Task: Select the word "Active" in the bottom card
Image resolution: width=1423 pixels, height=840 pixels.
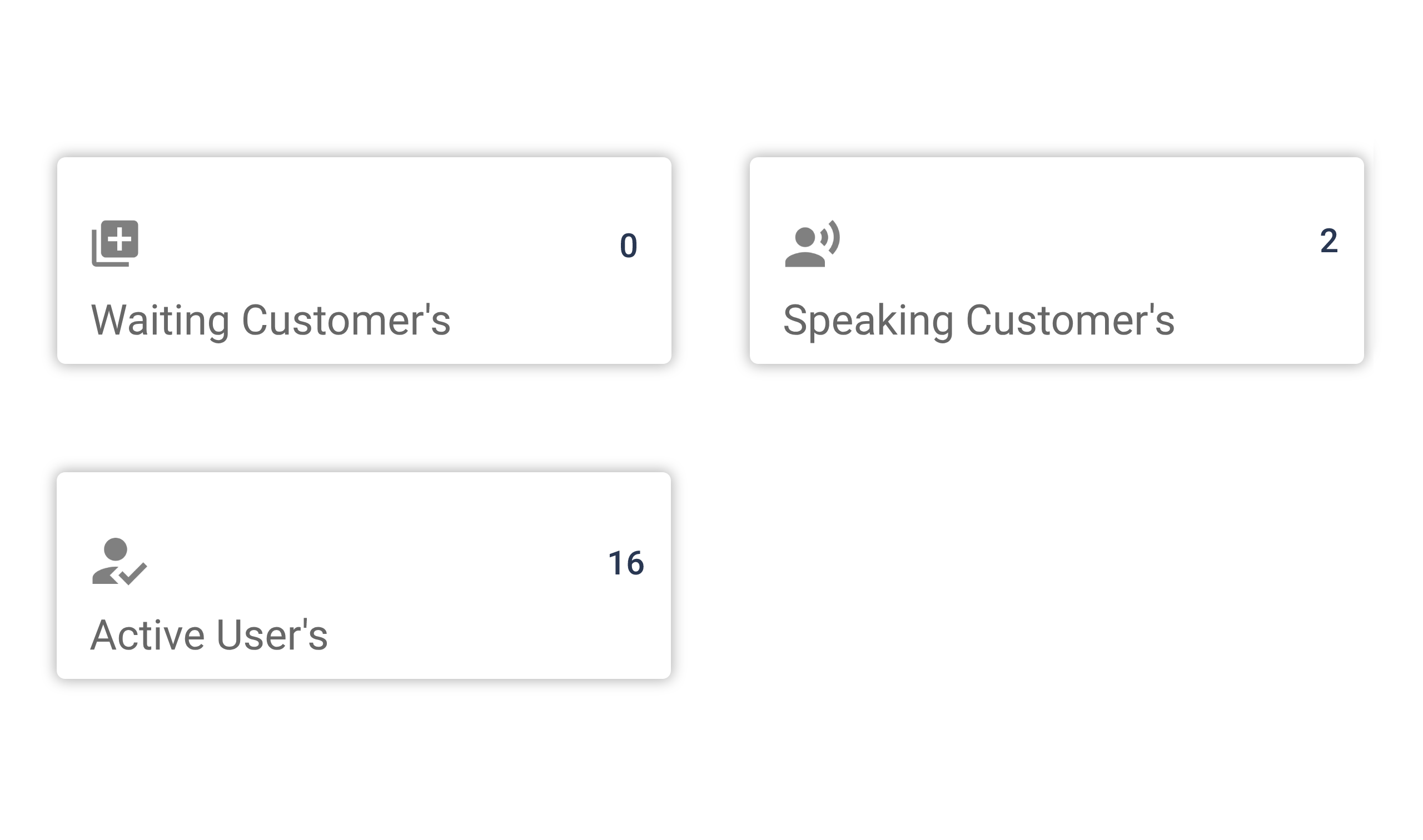Action: (x=147, y=635)
